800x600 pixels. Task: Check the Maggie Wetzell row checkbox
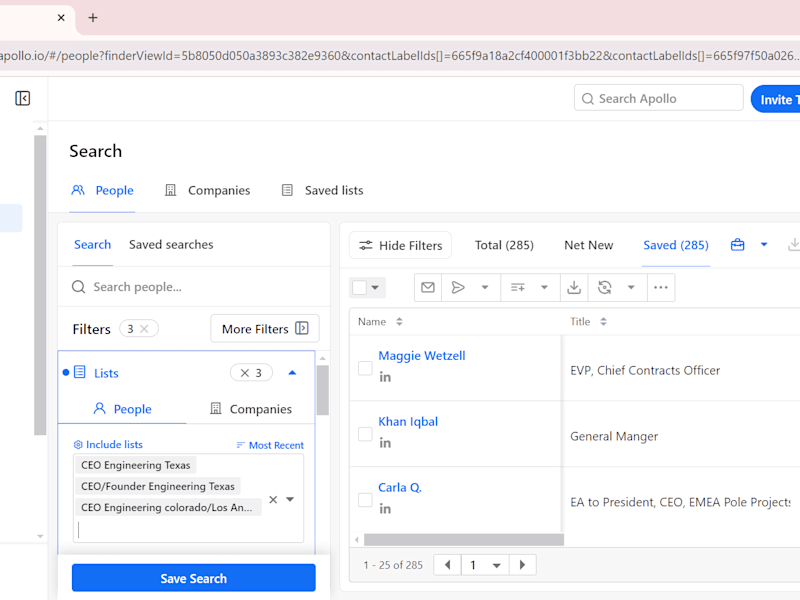(365, 368)
